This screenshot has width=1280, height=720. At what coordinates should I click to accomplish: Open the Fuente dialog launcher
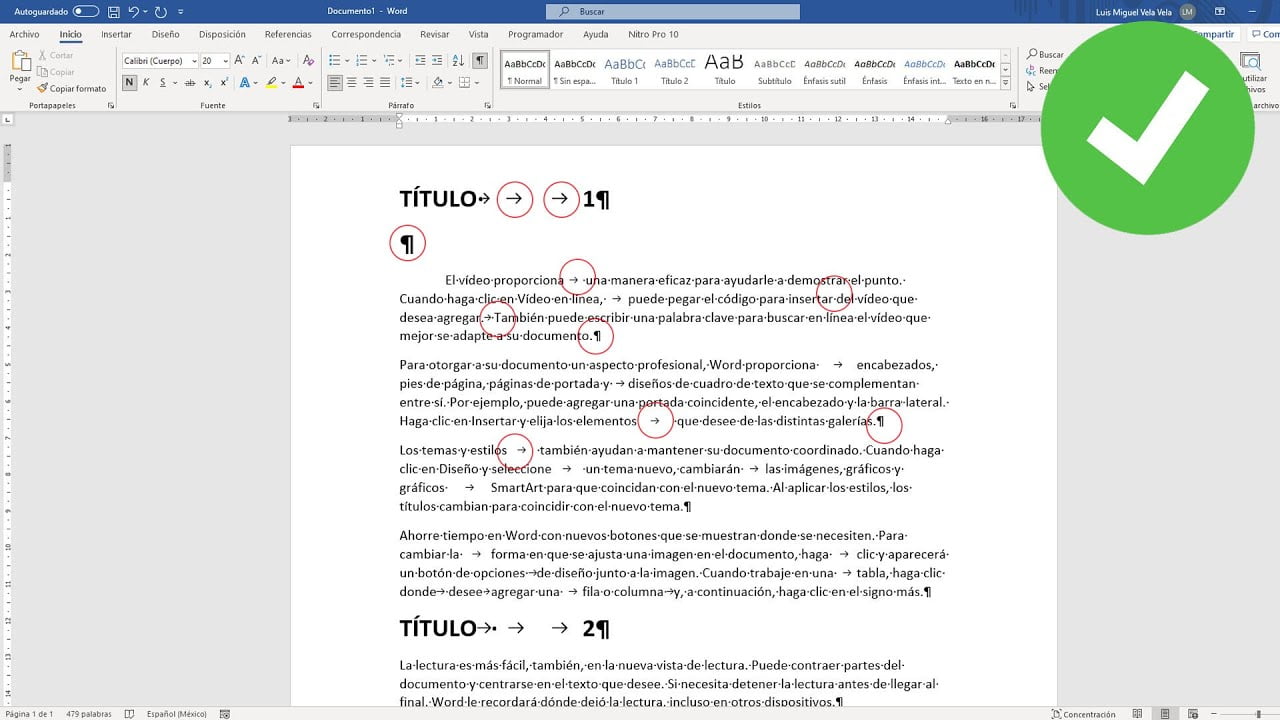click(316, 105)
